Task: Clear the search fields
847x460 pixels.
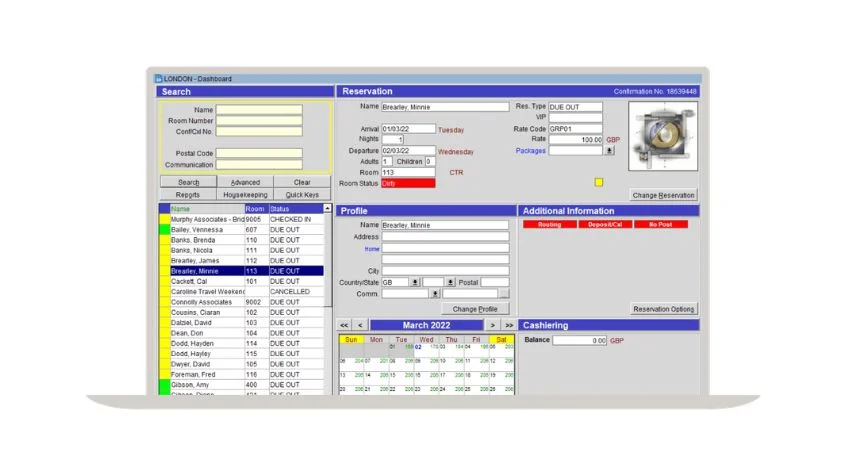Action: tap(302, 182)
